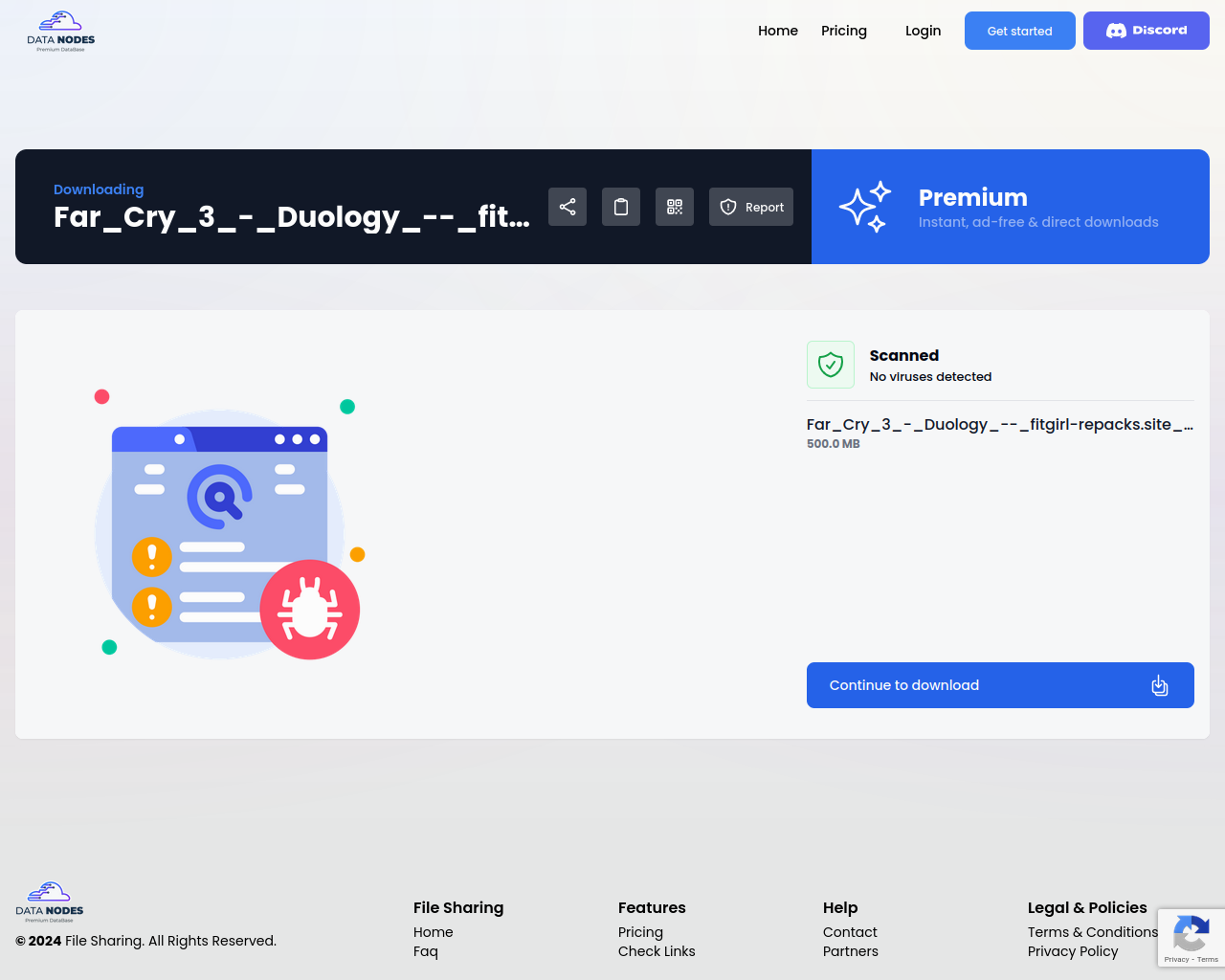This screenshot has width=1225, height=980.
Task: Click the 2024 copyright notice text
Action: pyautogui.click(x=145, y=941)
